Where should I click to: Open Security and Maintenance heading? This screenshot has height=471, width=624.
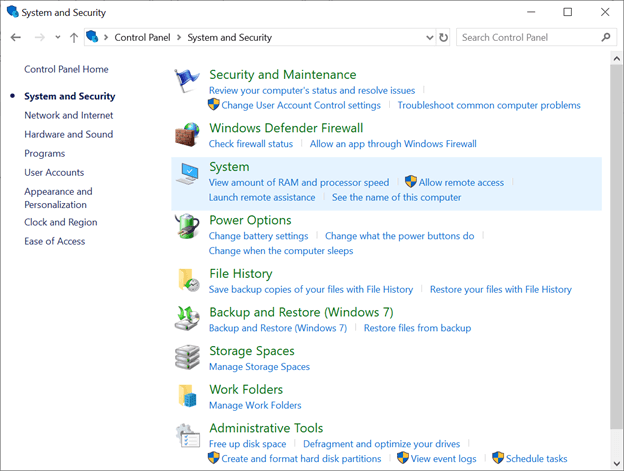pyautogui.click(x=283, y=75)
